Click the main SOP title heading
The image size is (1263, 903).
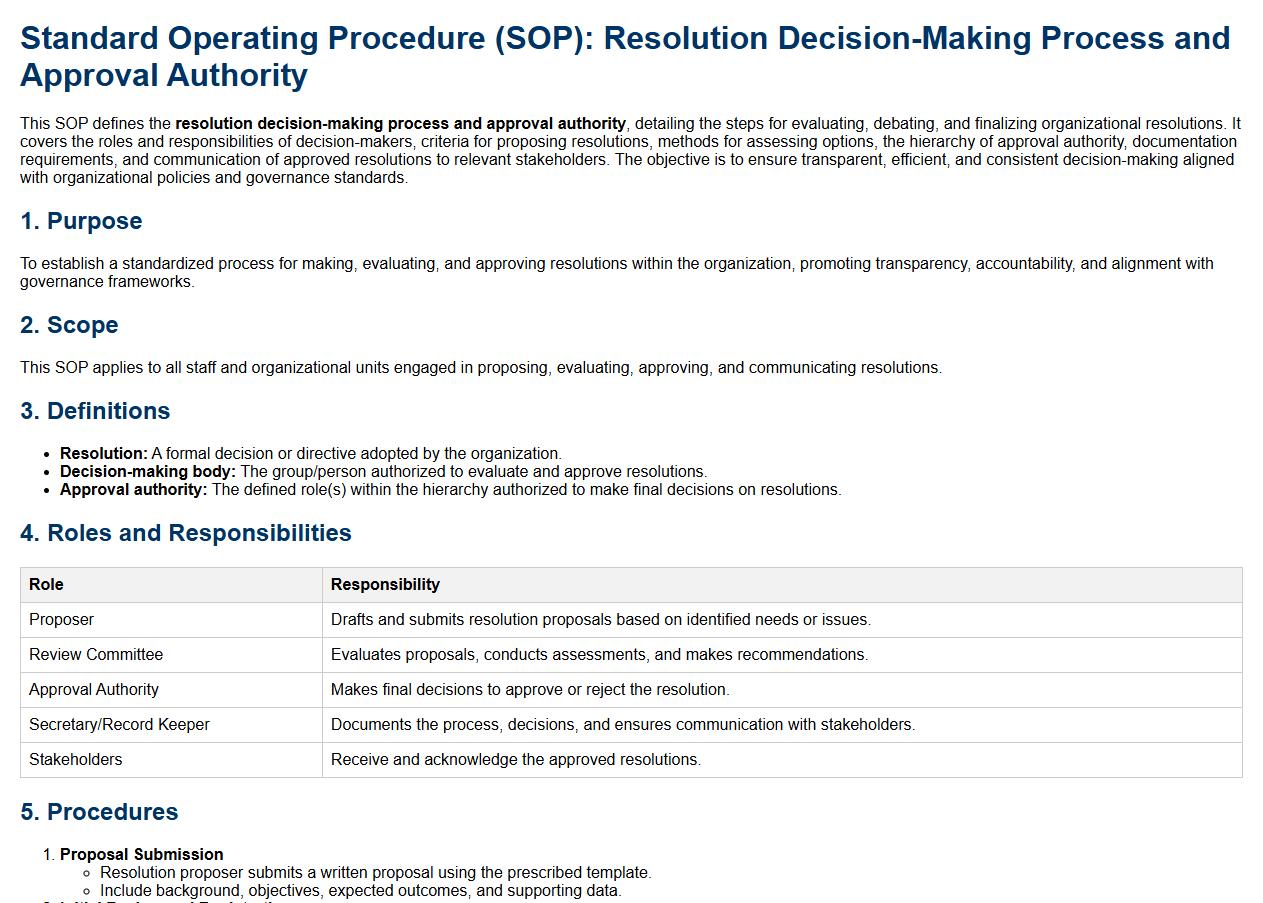624,56
